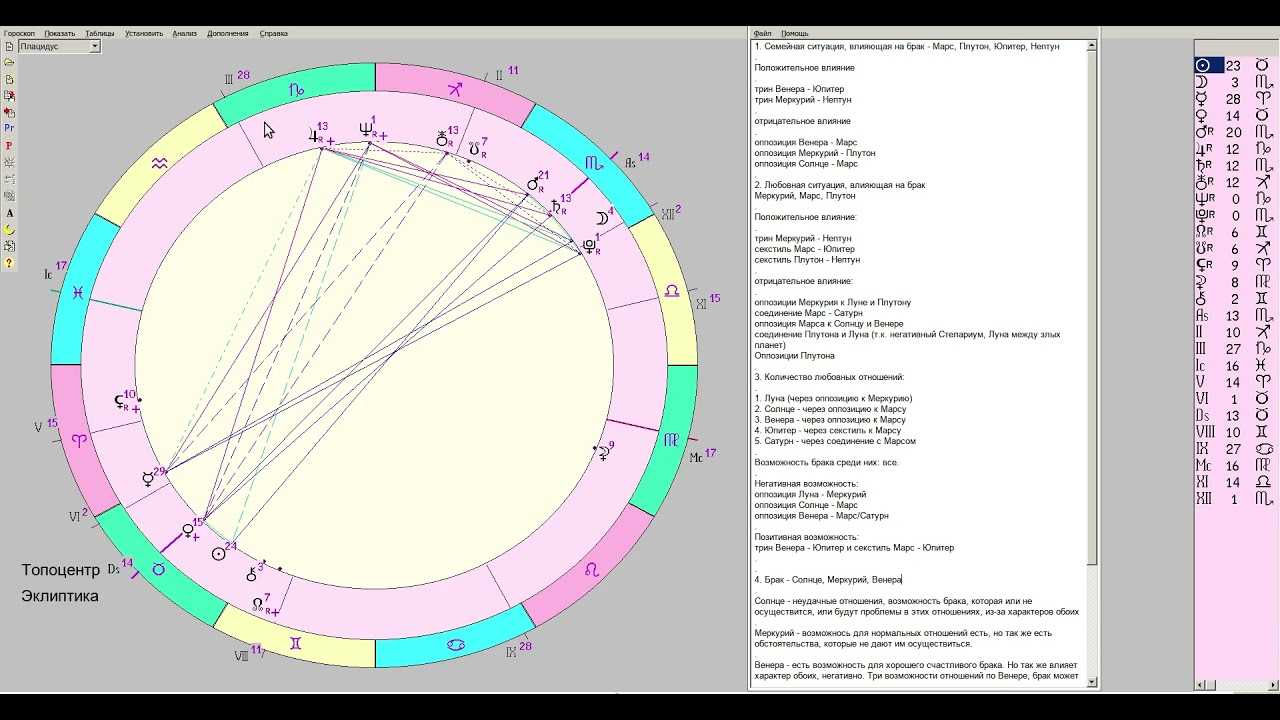
Task: Click the notes window vertical scrollbar thumb
Action: click(x=1092, y=307)
